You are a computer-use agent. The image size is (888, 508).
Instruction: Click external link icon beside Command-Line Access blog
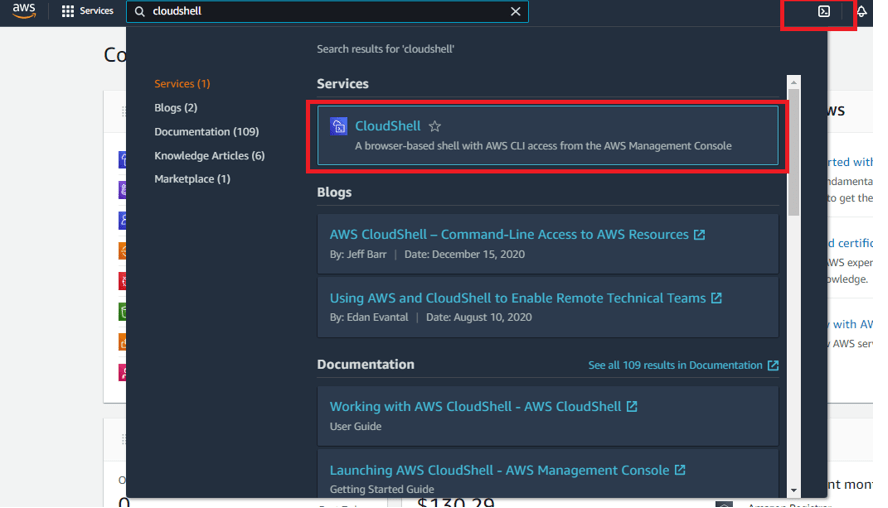click(699, 234)
